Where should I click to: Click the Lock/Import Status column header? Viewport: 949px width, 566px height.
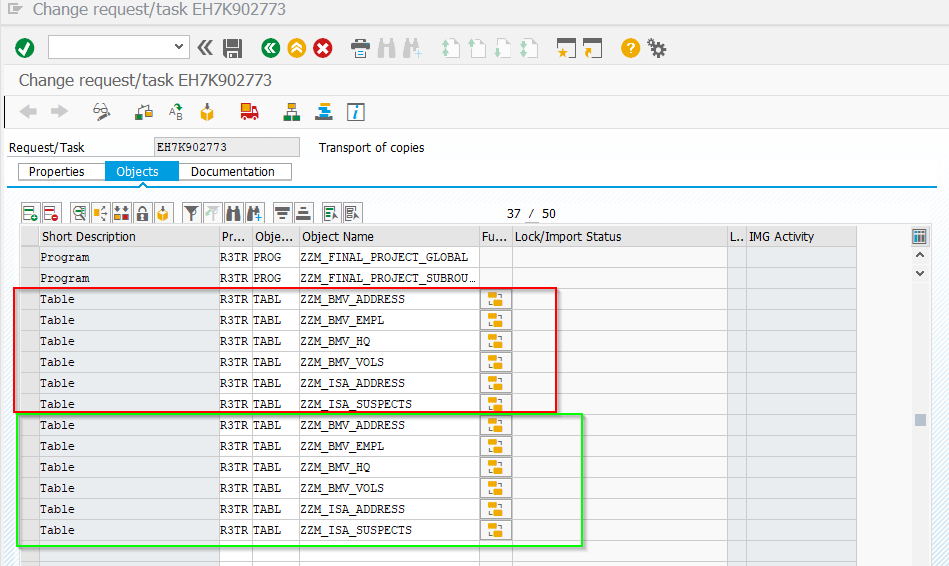pos(620,237)
